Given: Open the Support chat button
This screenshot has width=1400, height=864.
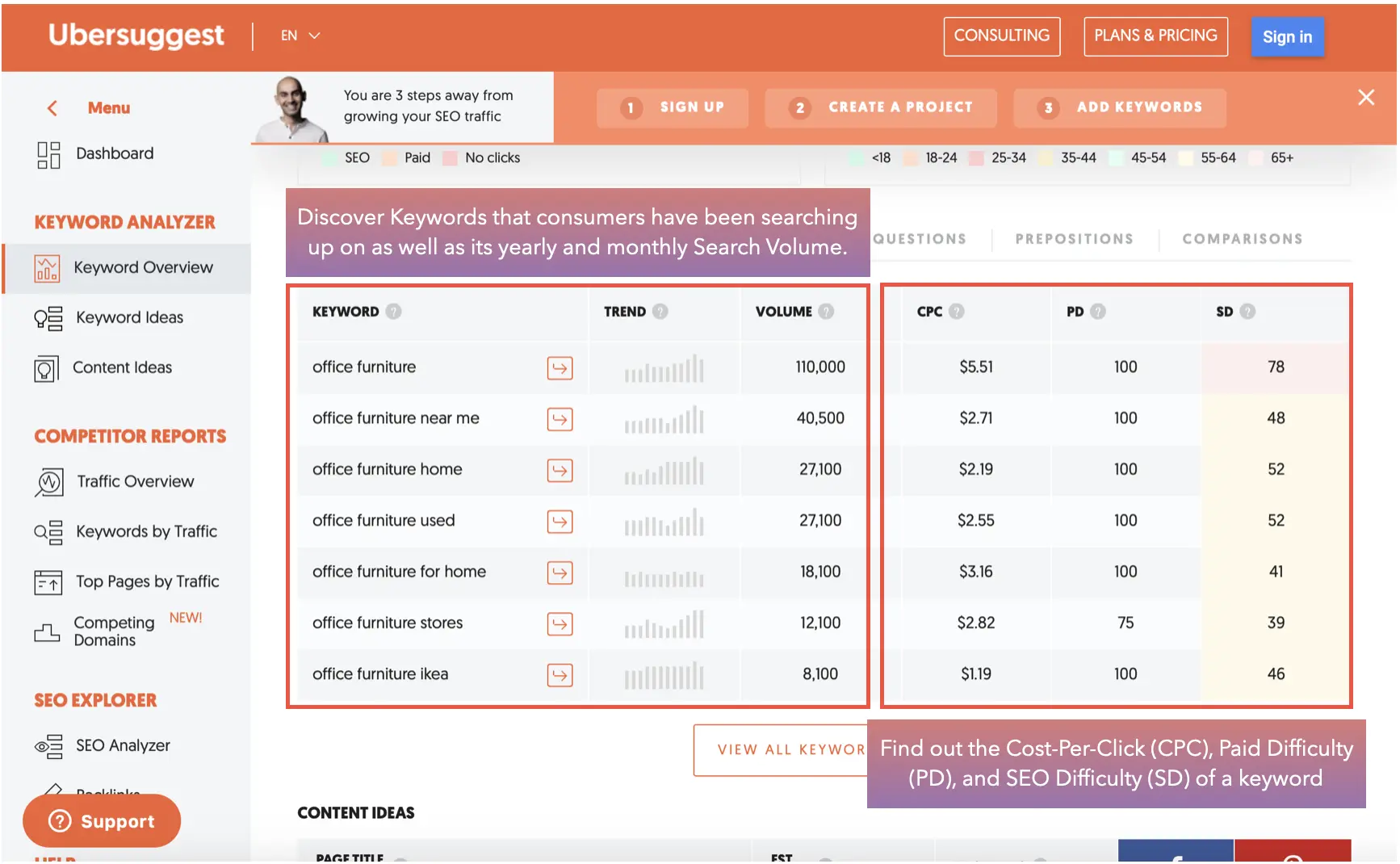Looking at the screenshot, I should 102,821.
